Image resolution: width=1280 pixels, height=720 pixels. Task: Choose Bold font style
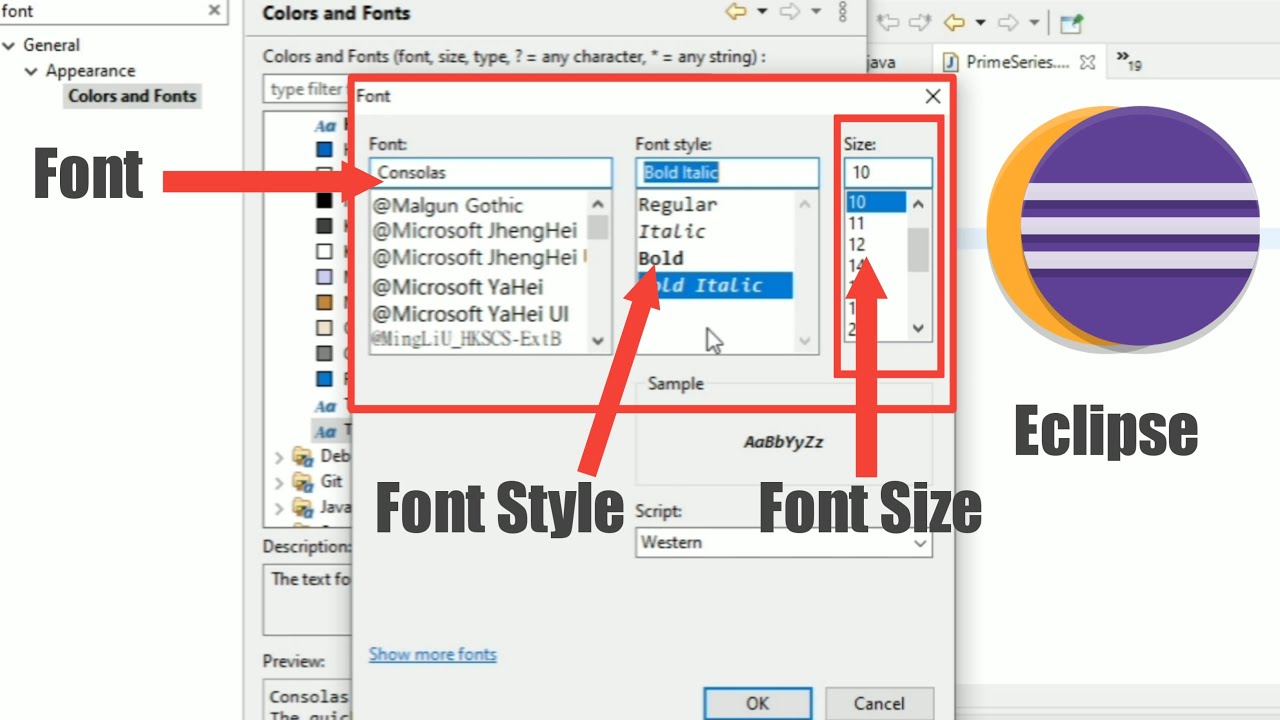tap(661, 258)
